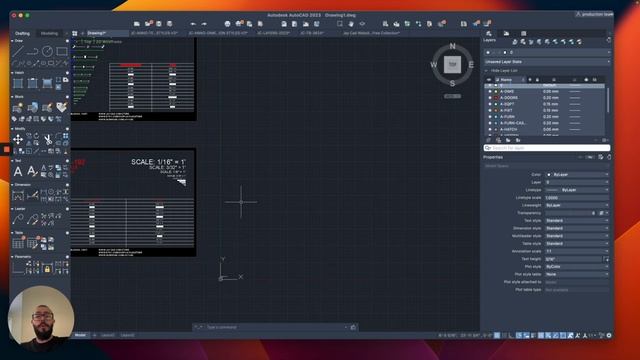This screenshot has width=640, height=360.
Task: Select the Rectangle tool in Draw panel
Action: click(62, 51)
